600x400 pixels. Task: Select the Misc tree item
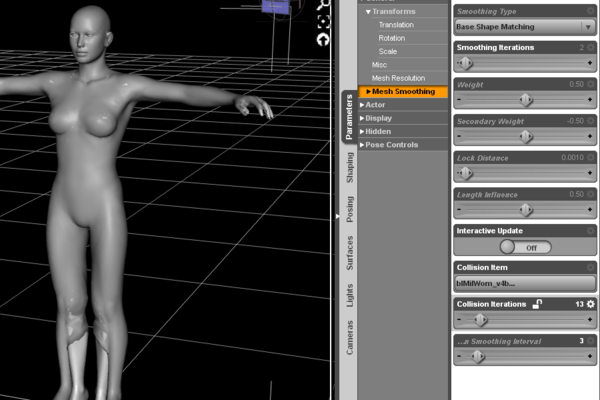coord(379,65)
